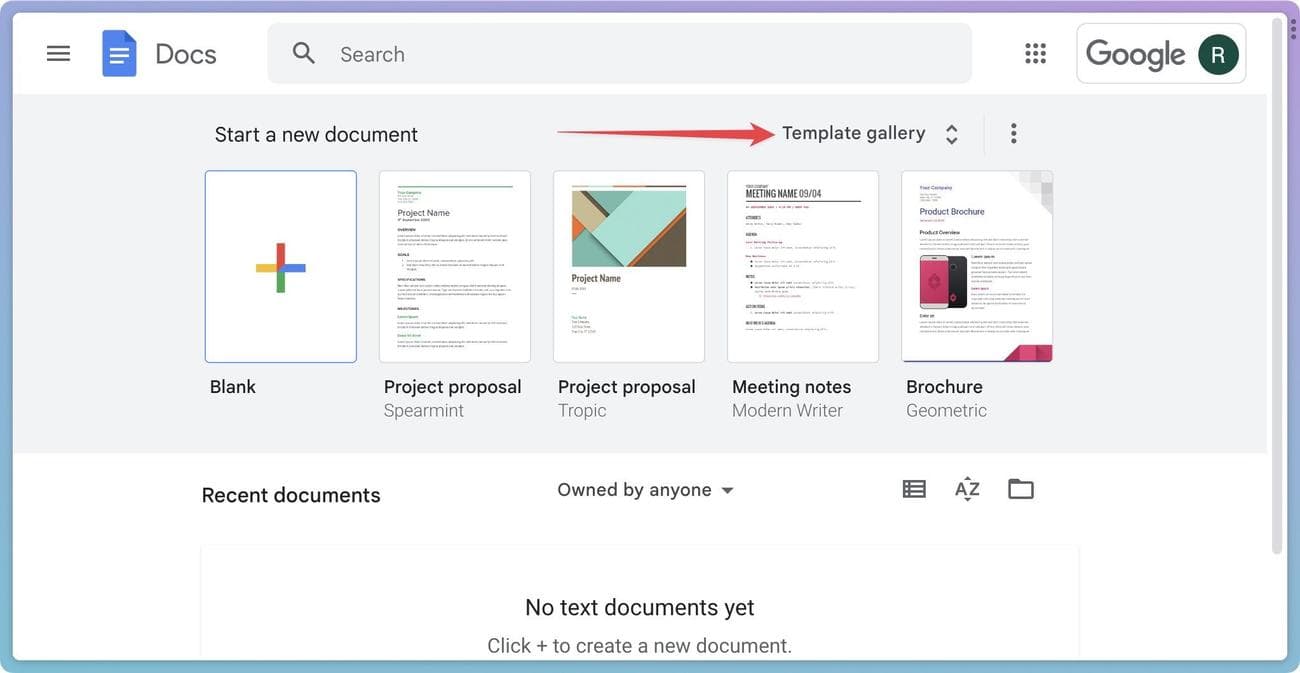Viewport: 1300px width, 673px height.
Task: Choose Brochure Geometric template
Action: coord(977,267)
